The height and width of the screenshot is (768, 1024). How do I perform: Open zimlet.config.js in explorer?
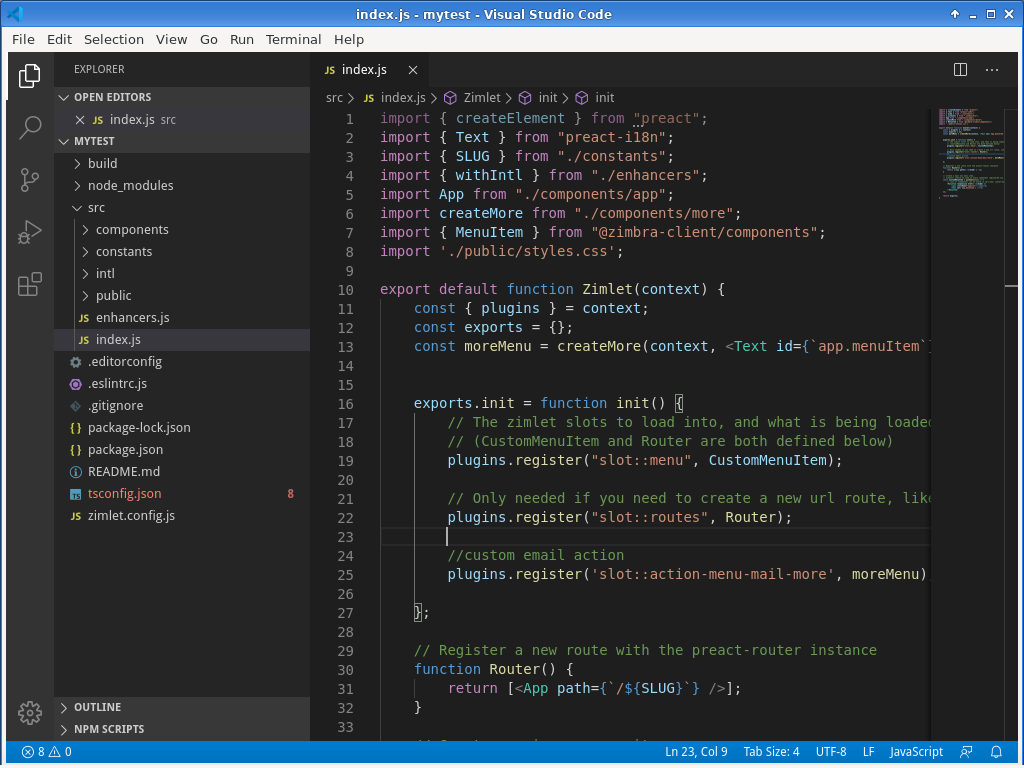tap(182, 516)
